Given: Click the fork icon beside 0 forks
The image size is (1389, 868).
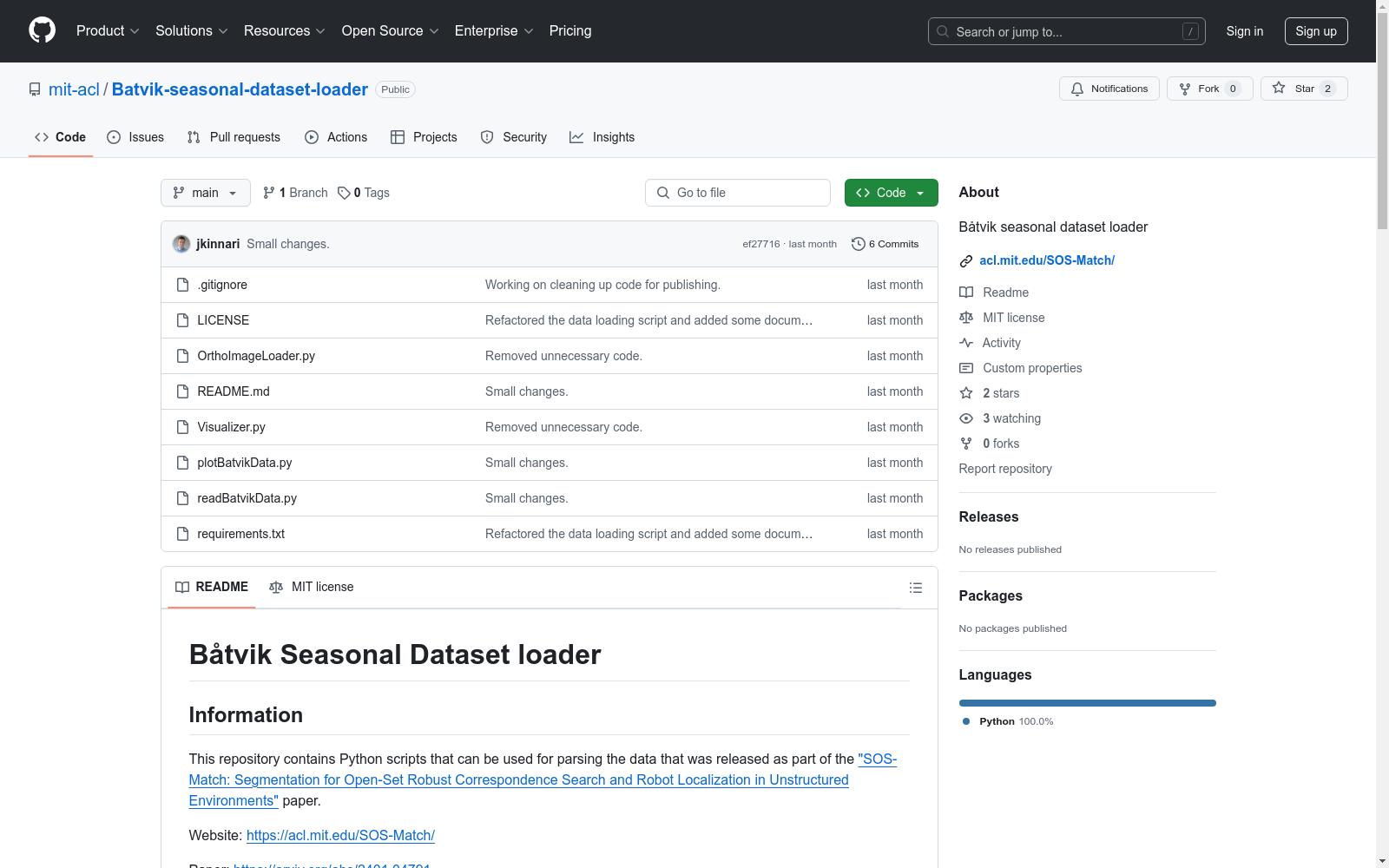Looking at the screenshot, I should click(x=966, y=444).
